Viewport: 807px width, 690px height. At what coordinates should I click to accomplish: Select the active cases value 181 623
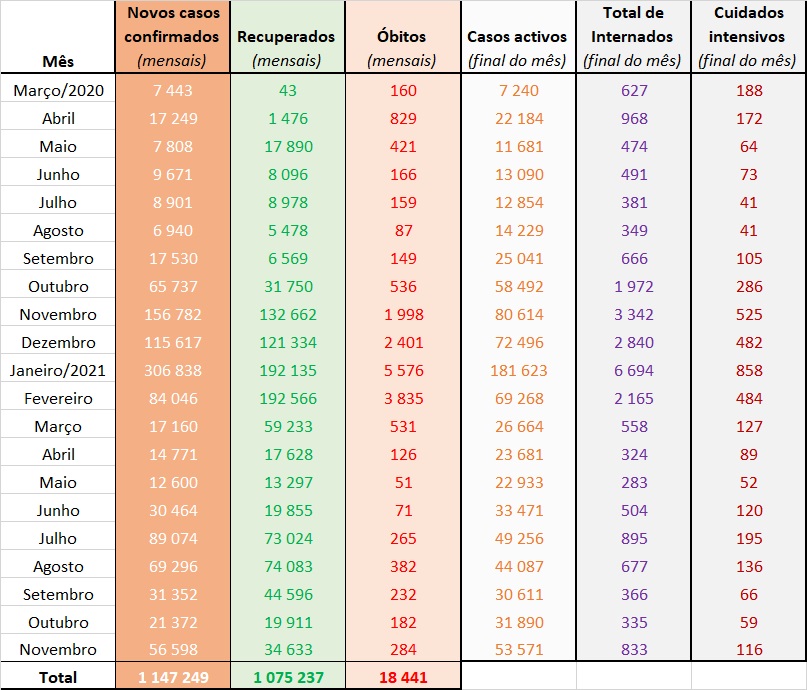click(x=517, y=370)
